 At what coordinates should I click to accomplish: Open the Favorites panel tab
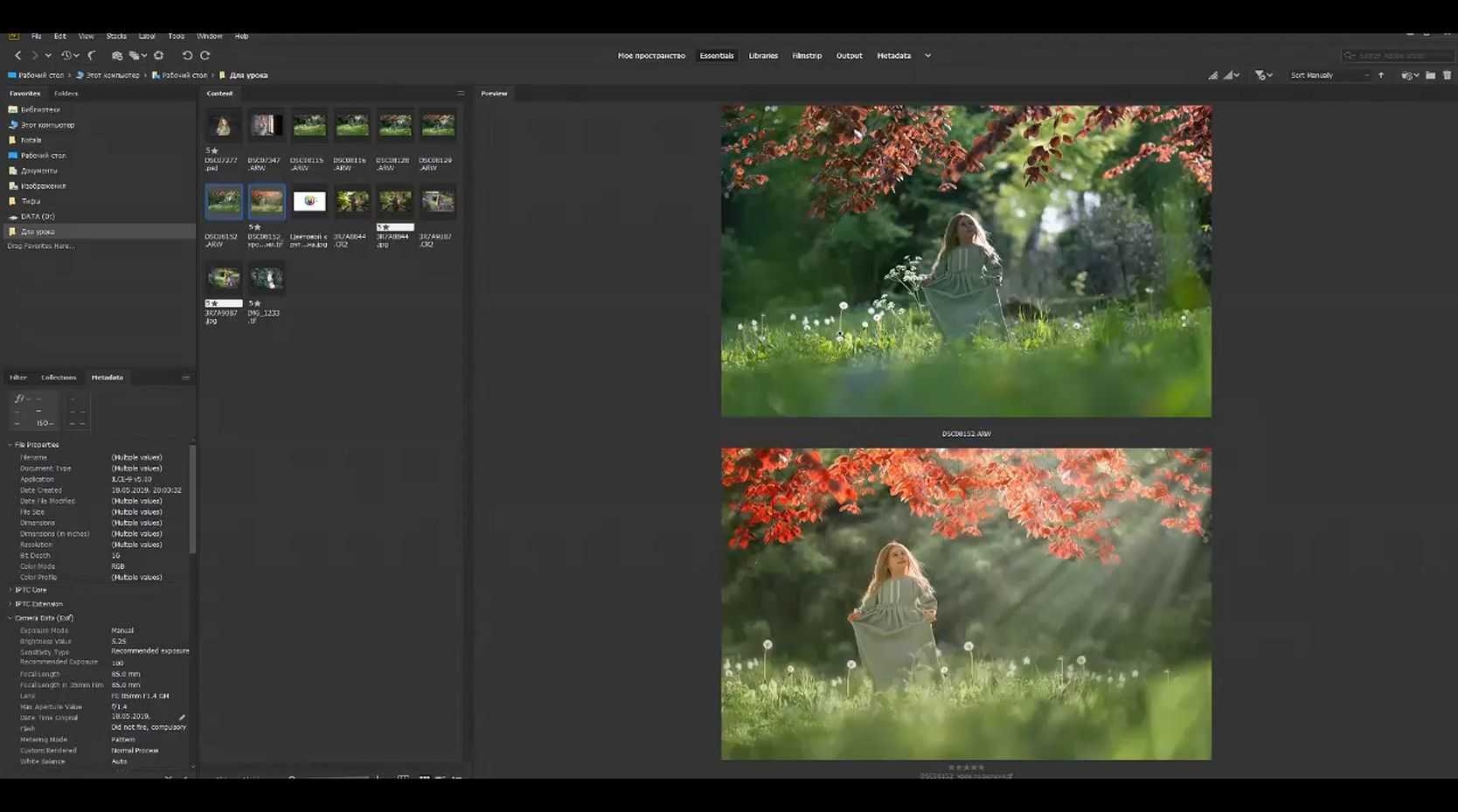tap(25, 94)
